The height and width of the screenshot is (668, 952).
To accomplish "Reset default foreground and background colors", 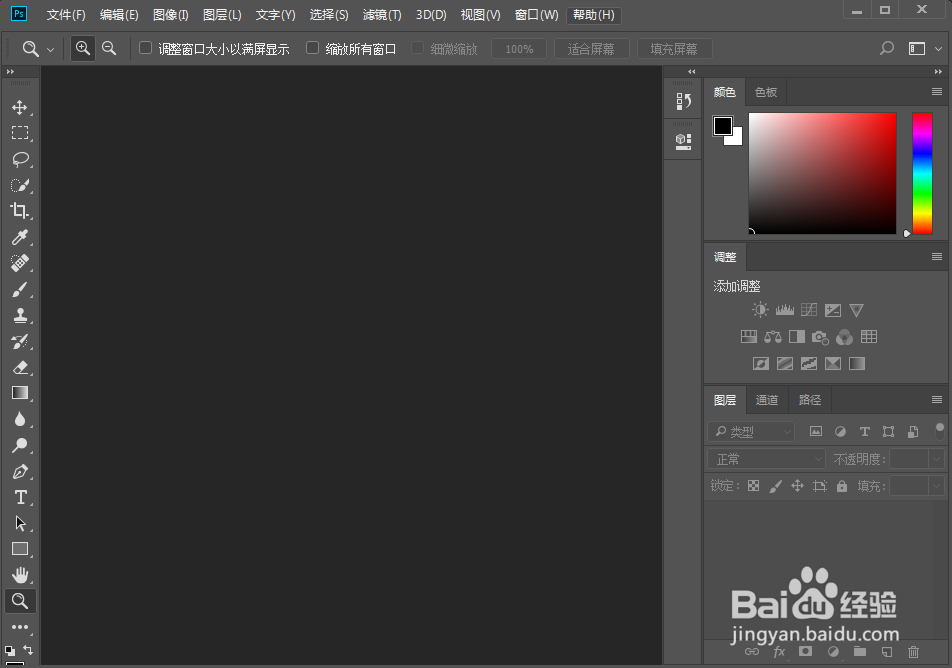I will [10, 650].
